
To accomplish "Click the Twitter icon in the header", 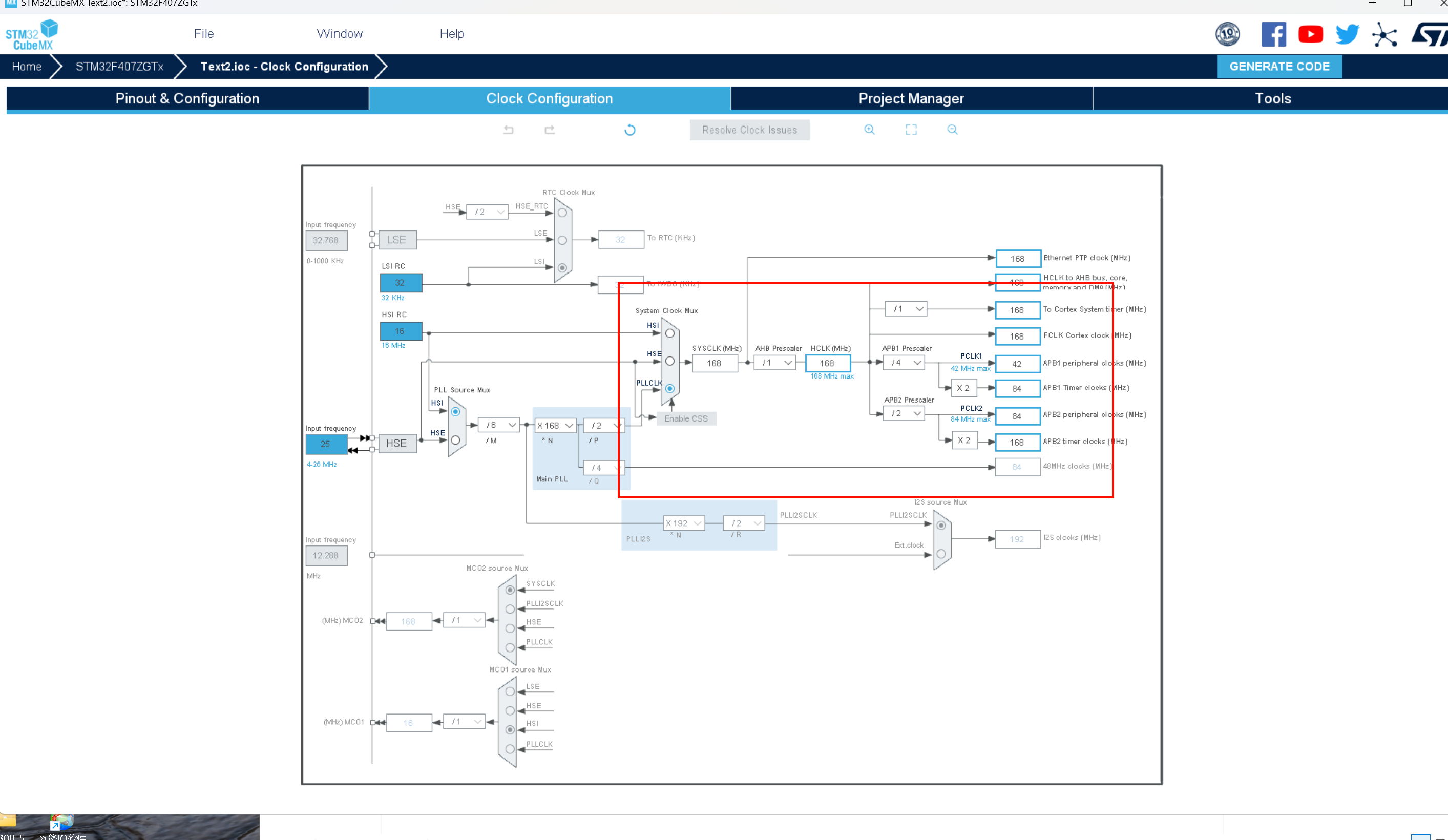I will coord(1348,34).
